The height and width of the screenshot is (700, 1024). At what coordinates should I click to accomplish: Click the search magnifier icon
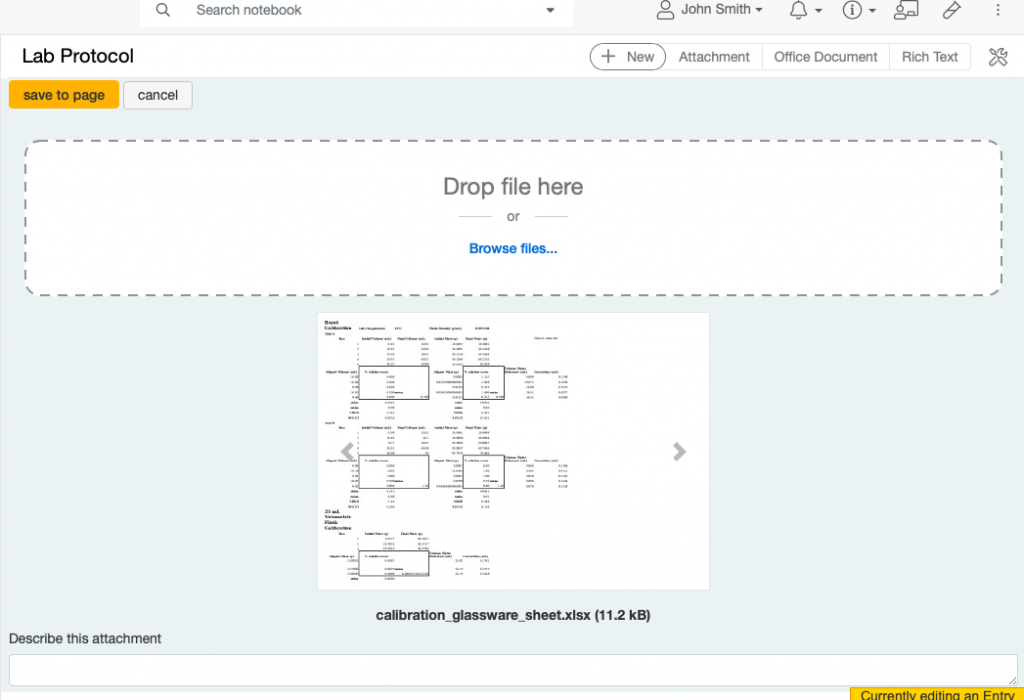(163, 10)
